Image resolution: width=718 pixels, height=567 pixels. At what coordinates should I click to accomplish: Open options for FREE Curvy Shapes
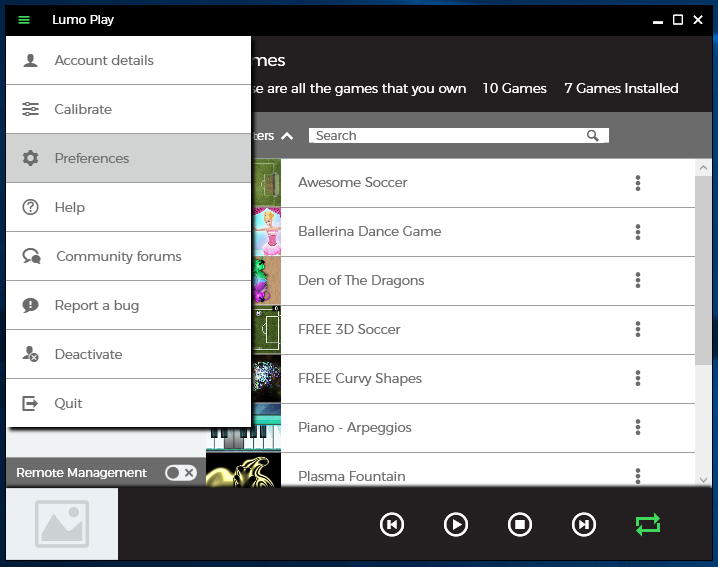coord(637,379)
